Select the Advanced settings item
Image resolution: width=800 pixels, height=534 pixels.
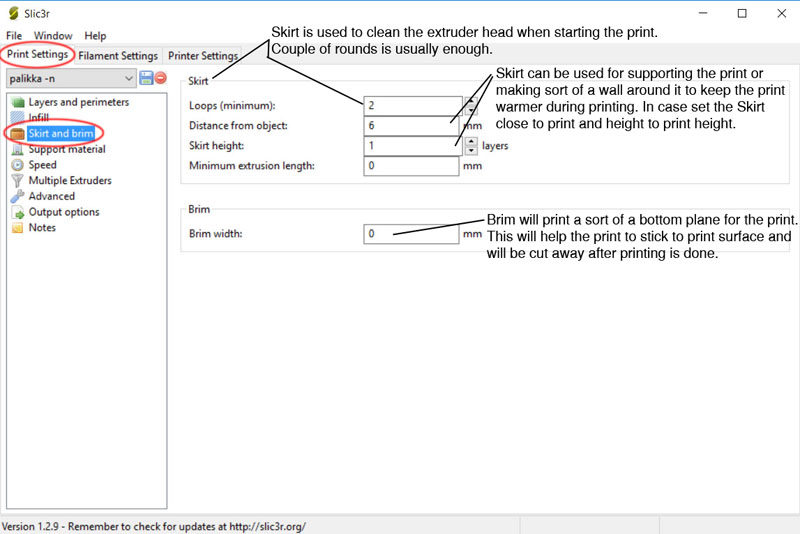(52, 196)
